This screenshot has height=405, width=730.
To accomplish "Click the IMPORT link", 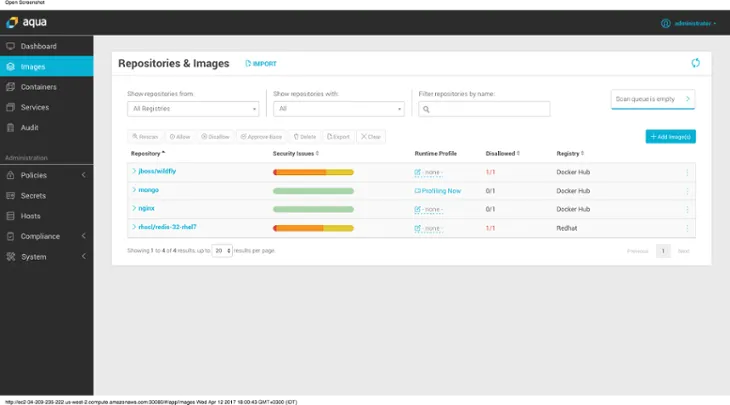I will (261, 64).
